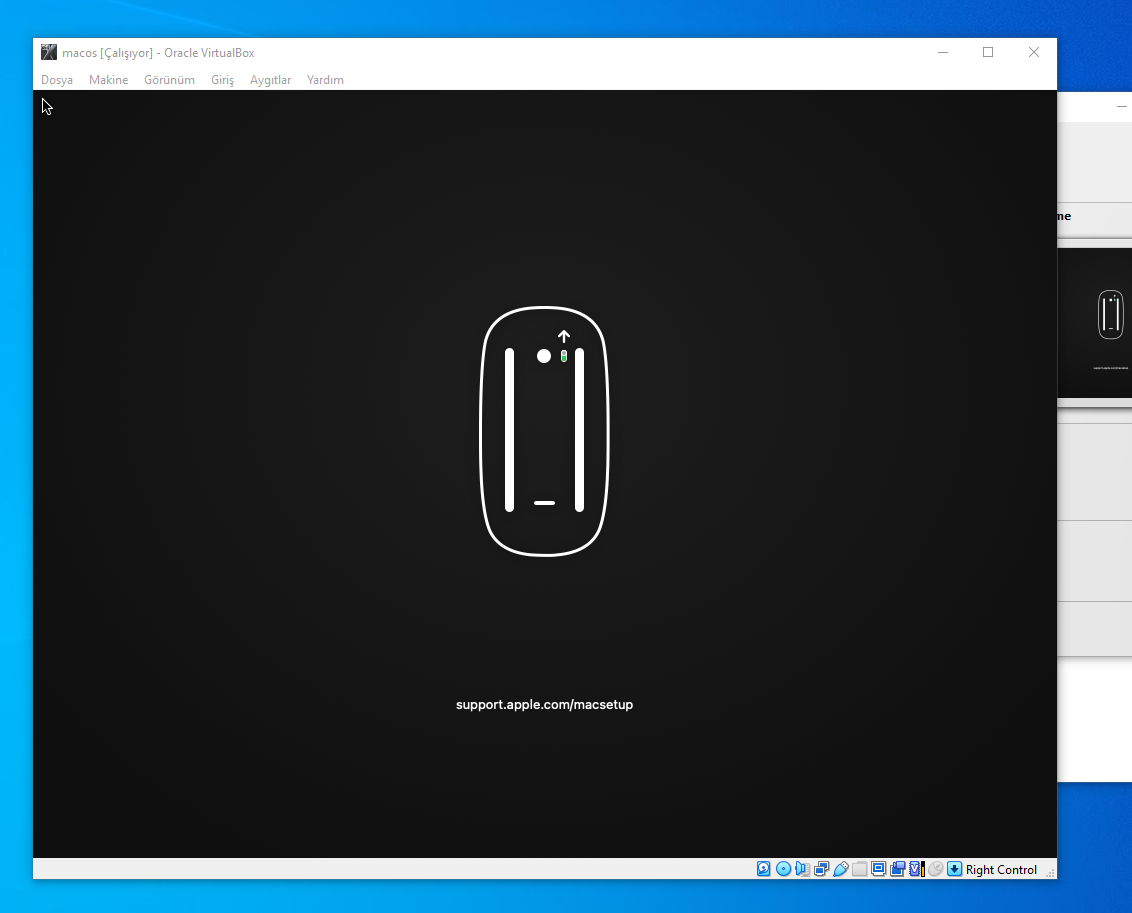Click the status bar size grip

(1050, 873)
